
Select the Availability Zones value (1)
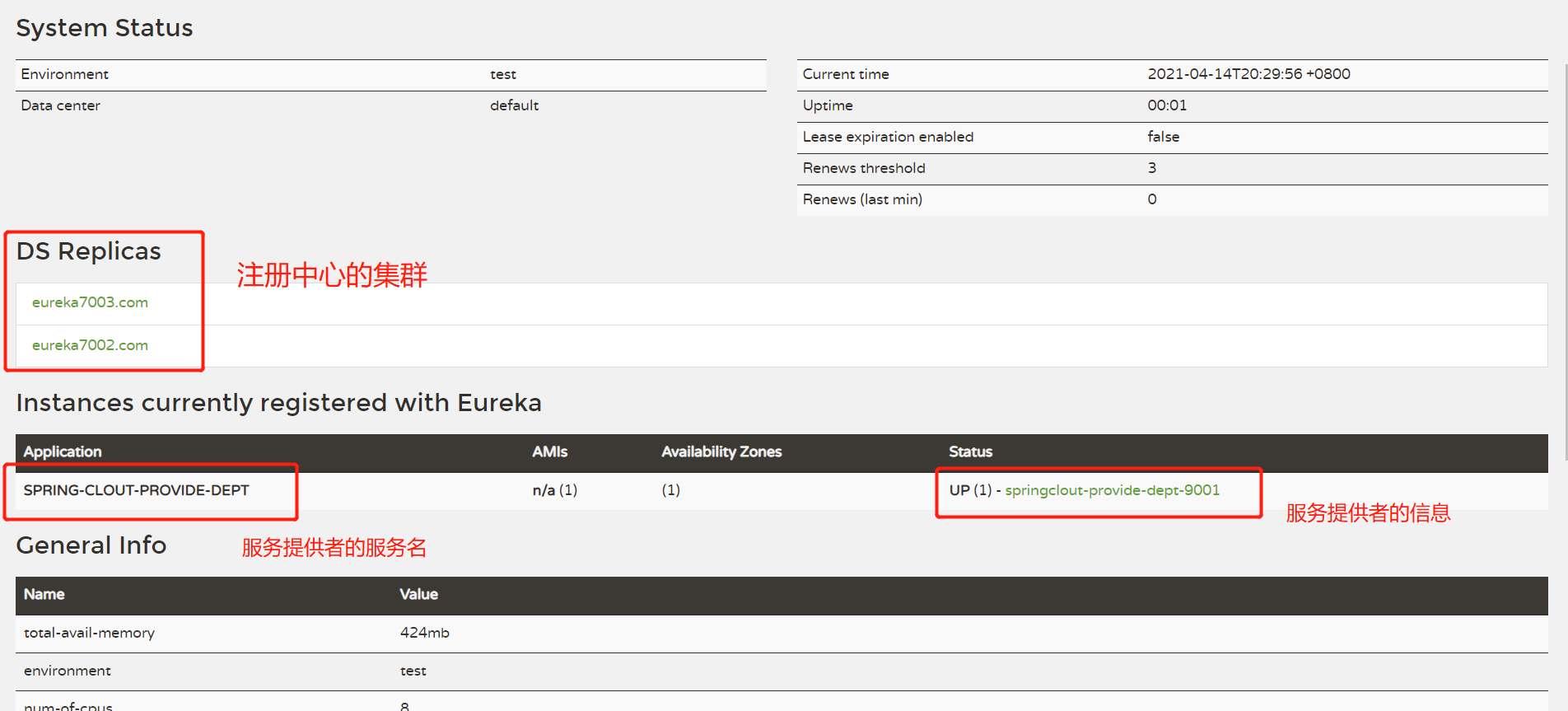(x=671, y=490)
